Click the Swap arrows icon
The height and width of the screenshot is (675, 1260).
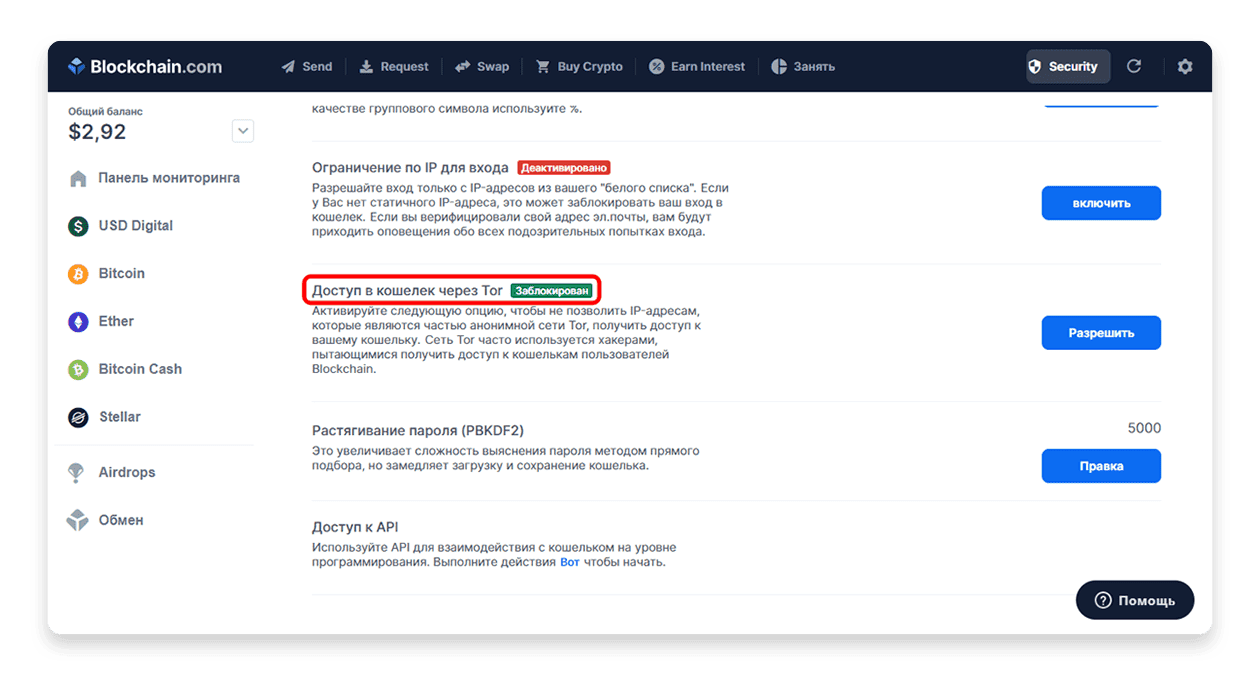pos(462,67)
